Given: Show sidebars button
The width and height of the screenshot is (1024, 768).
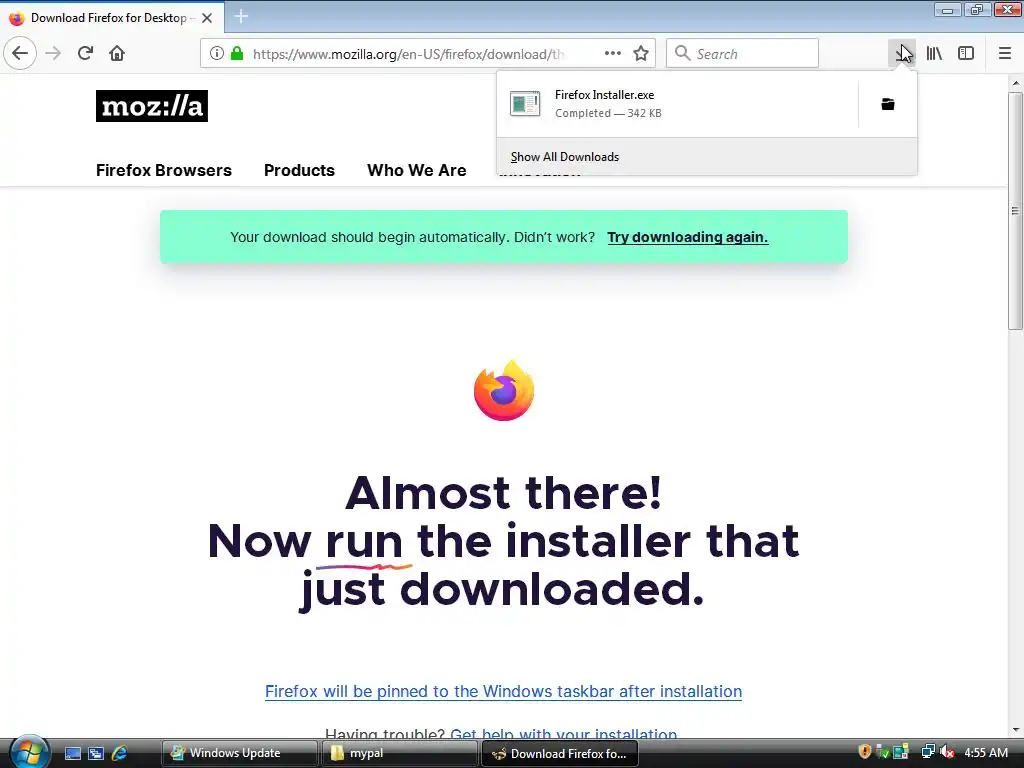Looking at the screenshot, I should (966, 53).
